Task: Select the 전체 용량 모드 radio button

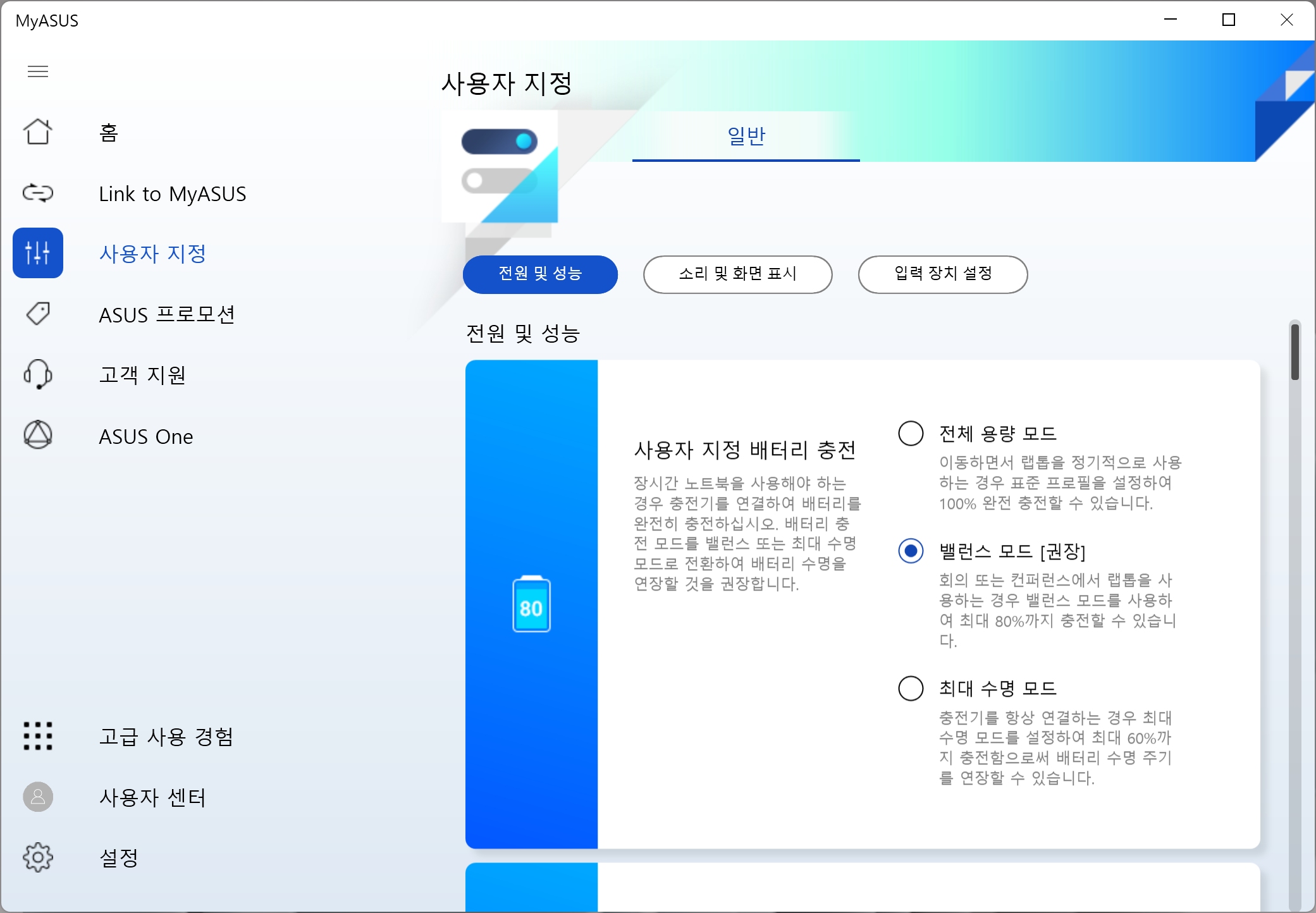Action: [x=911, y=434]
